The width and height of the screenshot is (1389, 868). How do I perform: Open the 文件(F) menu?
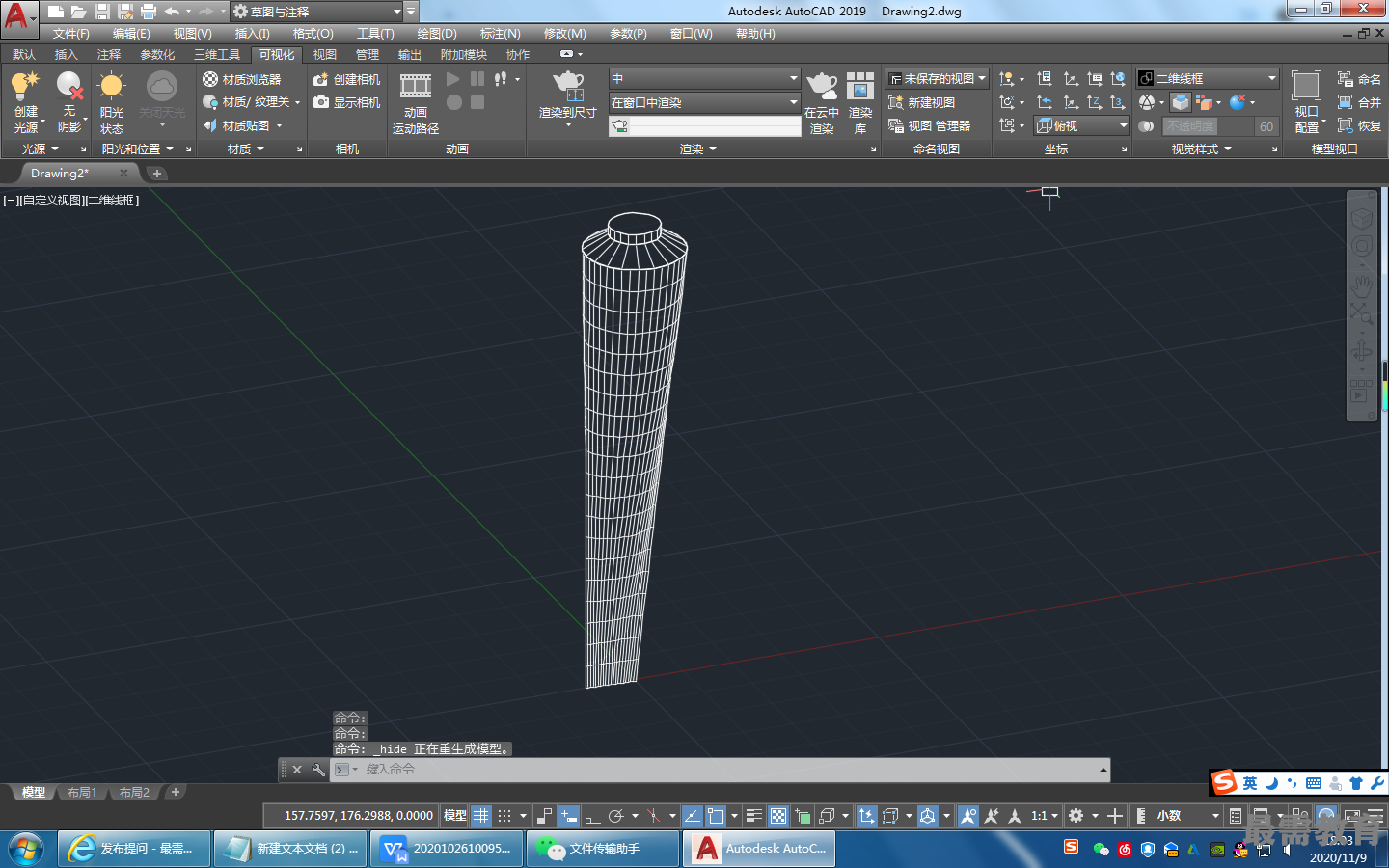pyautogui.click(x=71, y=34)
